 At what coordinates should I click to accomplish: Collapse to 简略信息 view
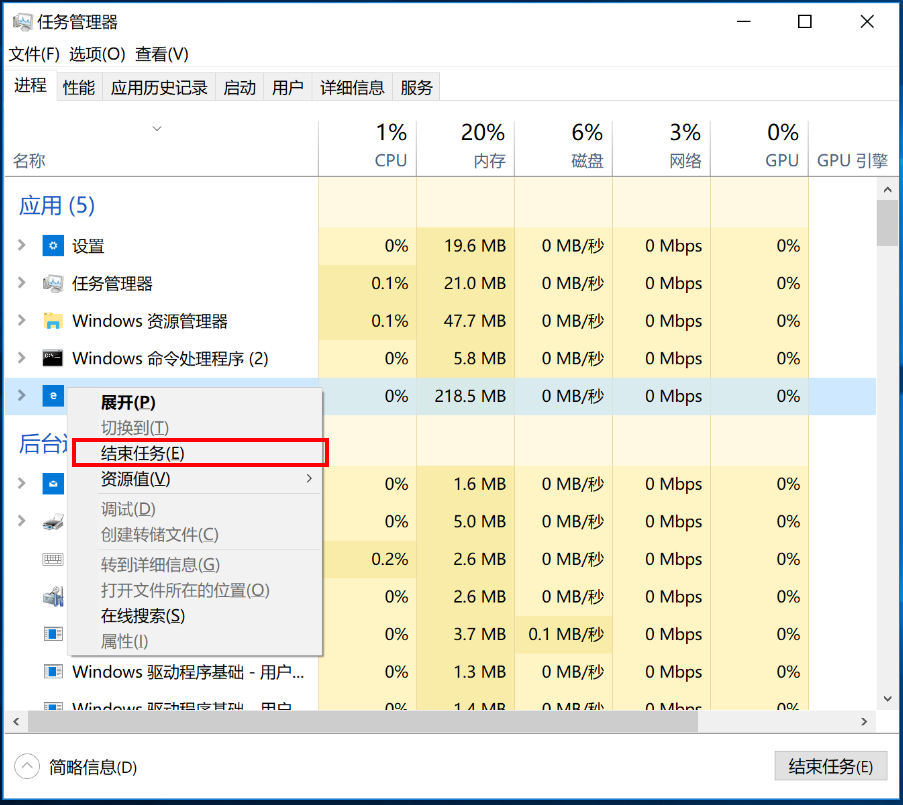point(27,767)
